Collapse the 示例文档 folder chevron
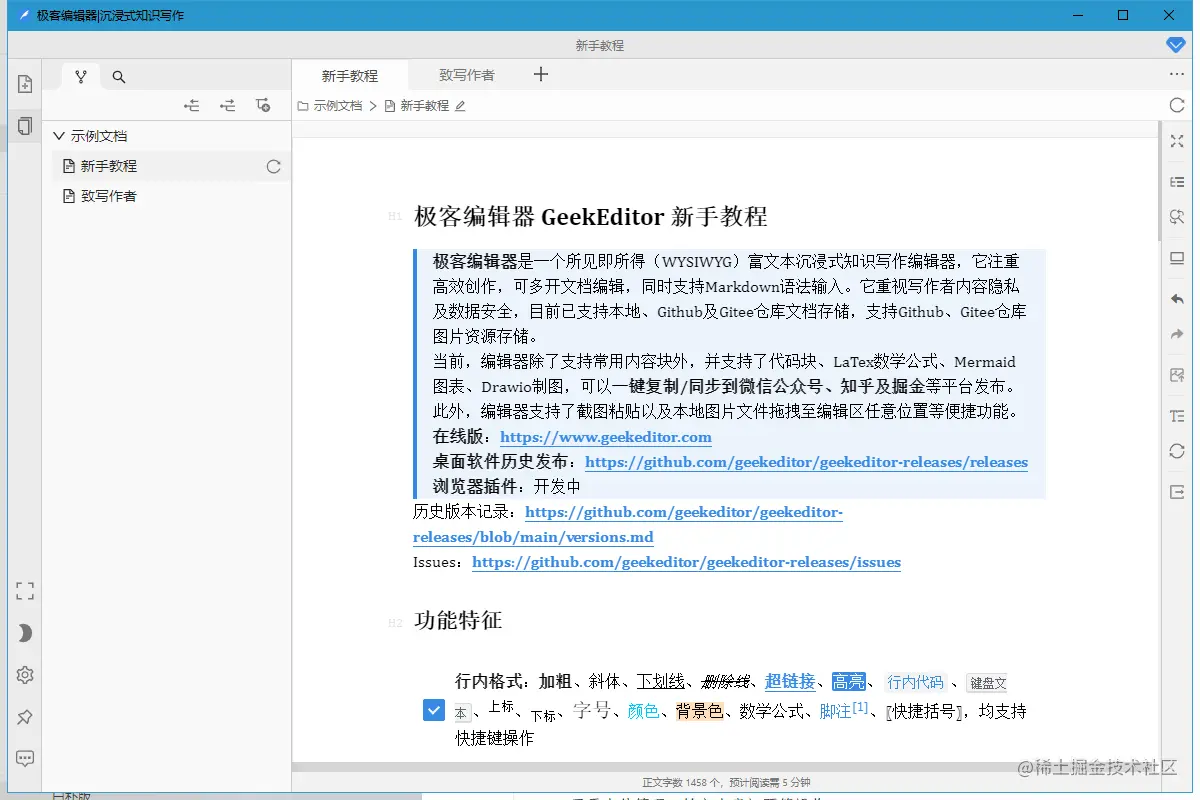 tap(59, 136)
